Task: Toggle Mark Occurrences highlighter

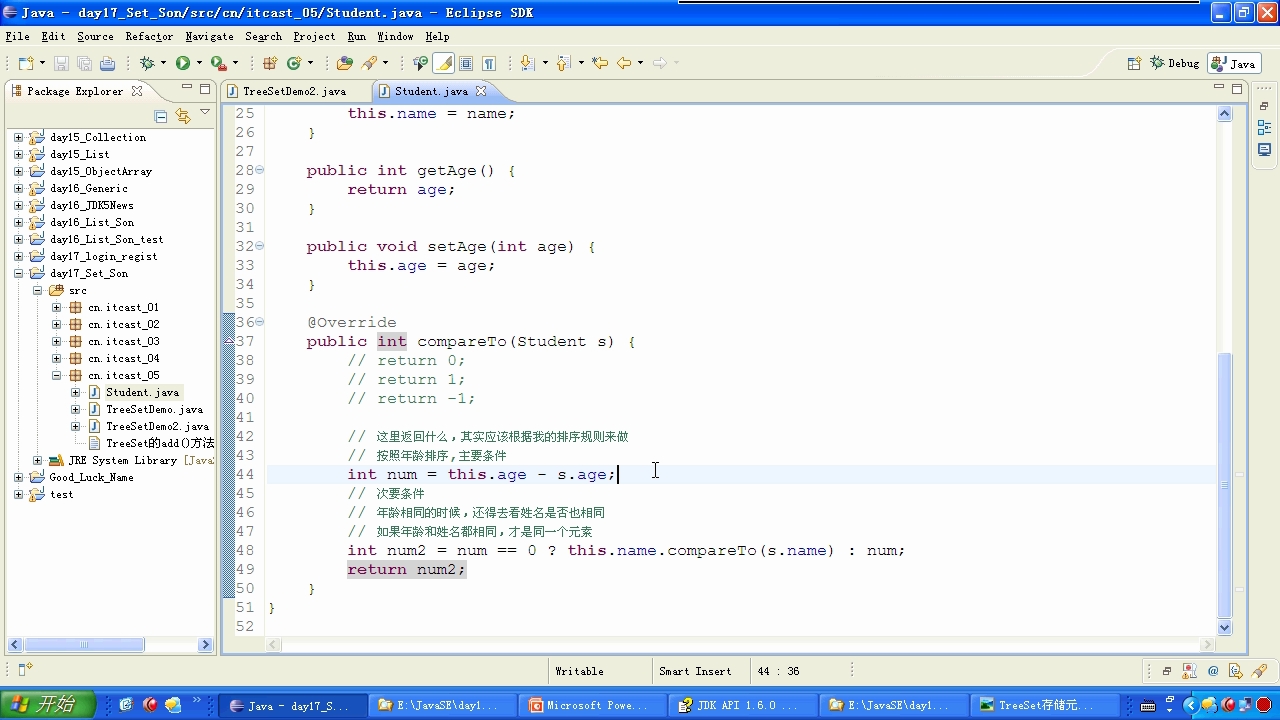Action: (444, 63)
